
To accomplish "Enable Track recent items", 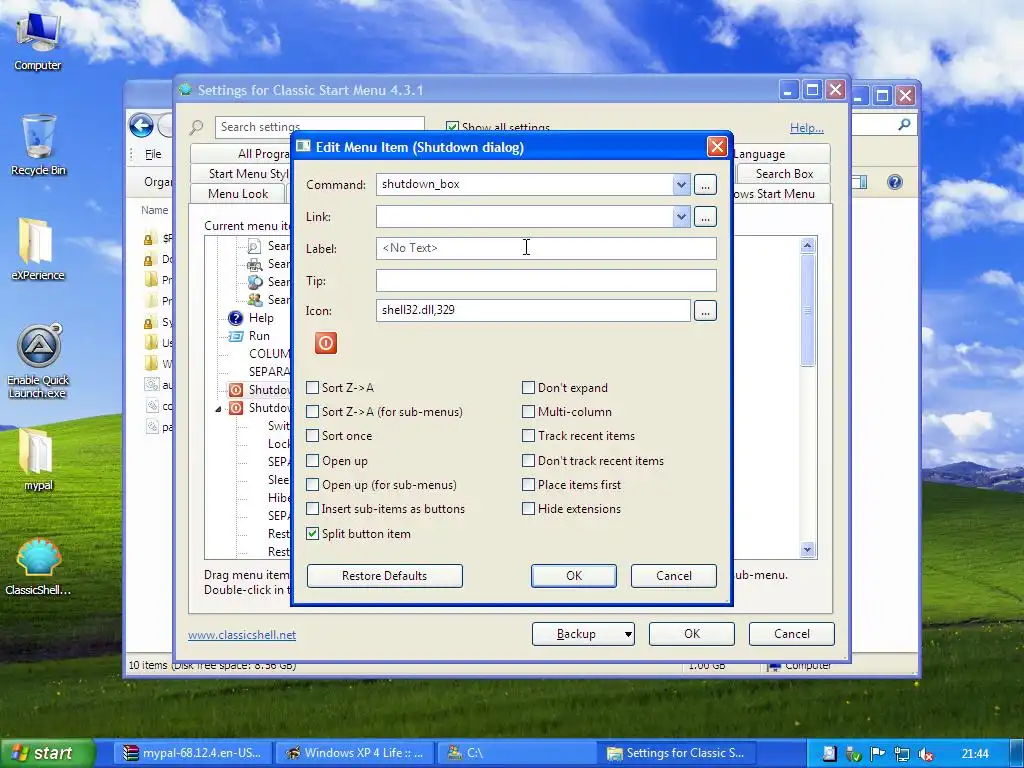I will tap(528, 436).
